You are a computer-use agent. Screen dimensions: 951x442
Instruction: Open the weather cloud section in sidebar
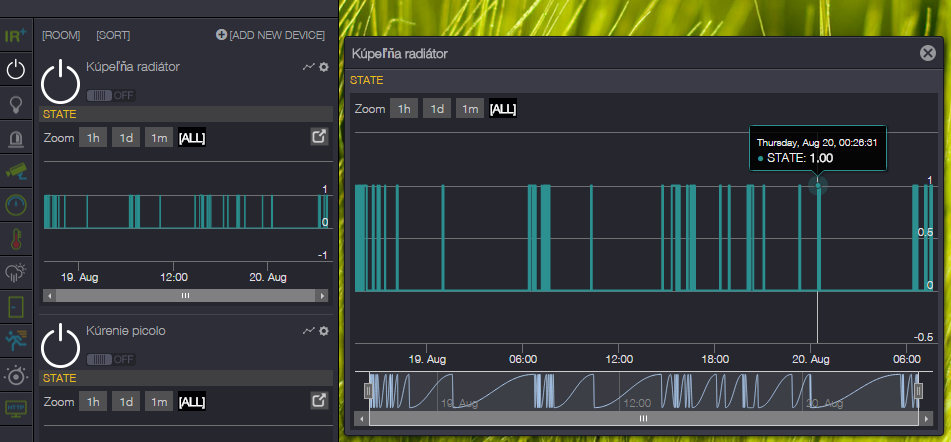pos(16,274)
